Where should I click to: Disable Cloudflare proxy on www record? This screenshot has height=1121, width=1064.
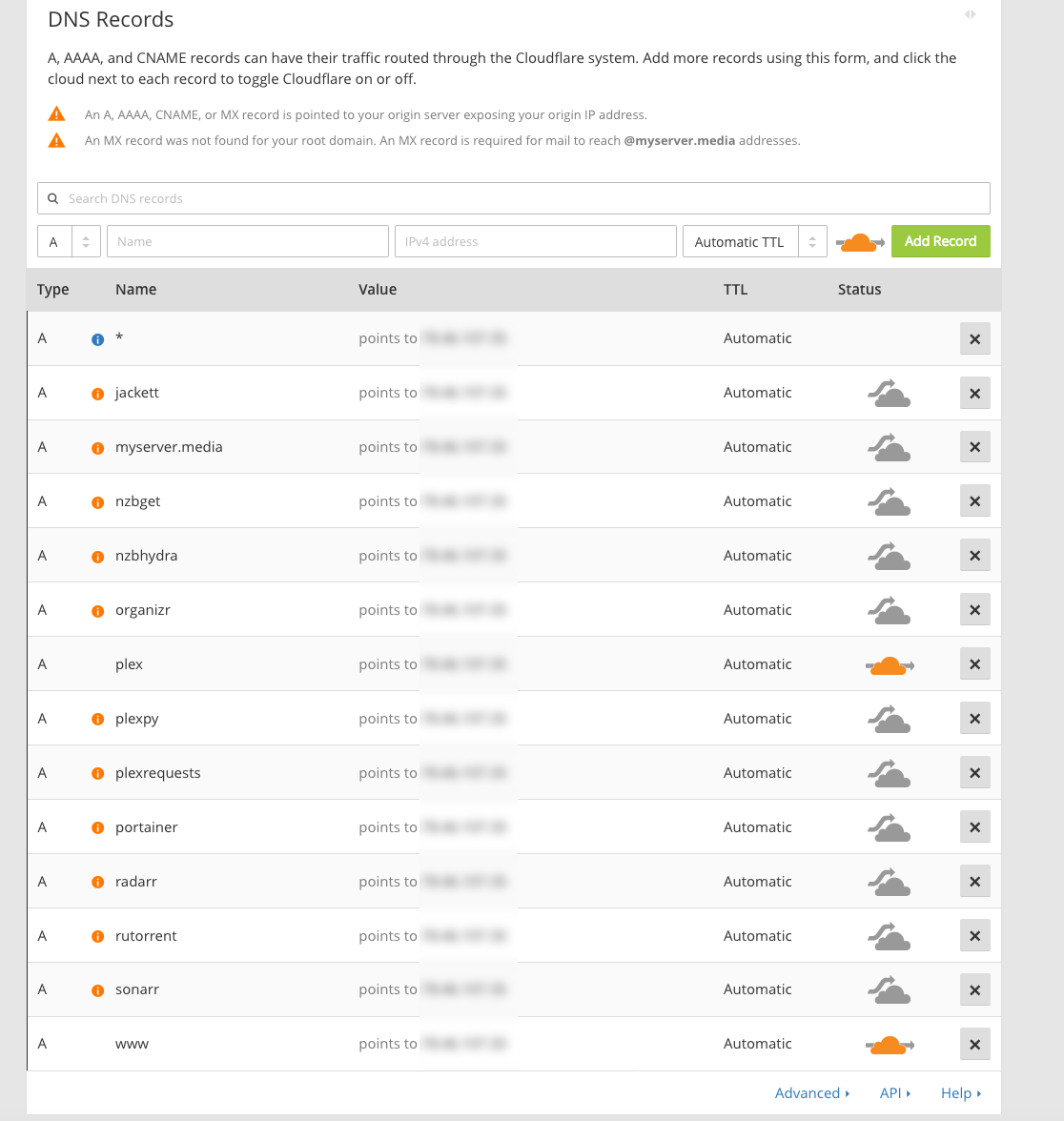tap(890, 1045)
